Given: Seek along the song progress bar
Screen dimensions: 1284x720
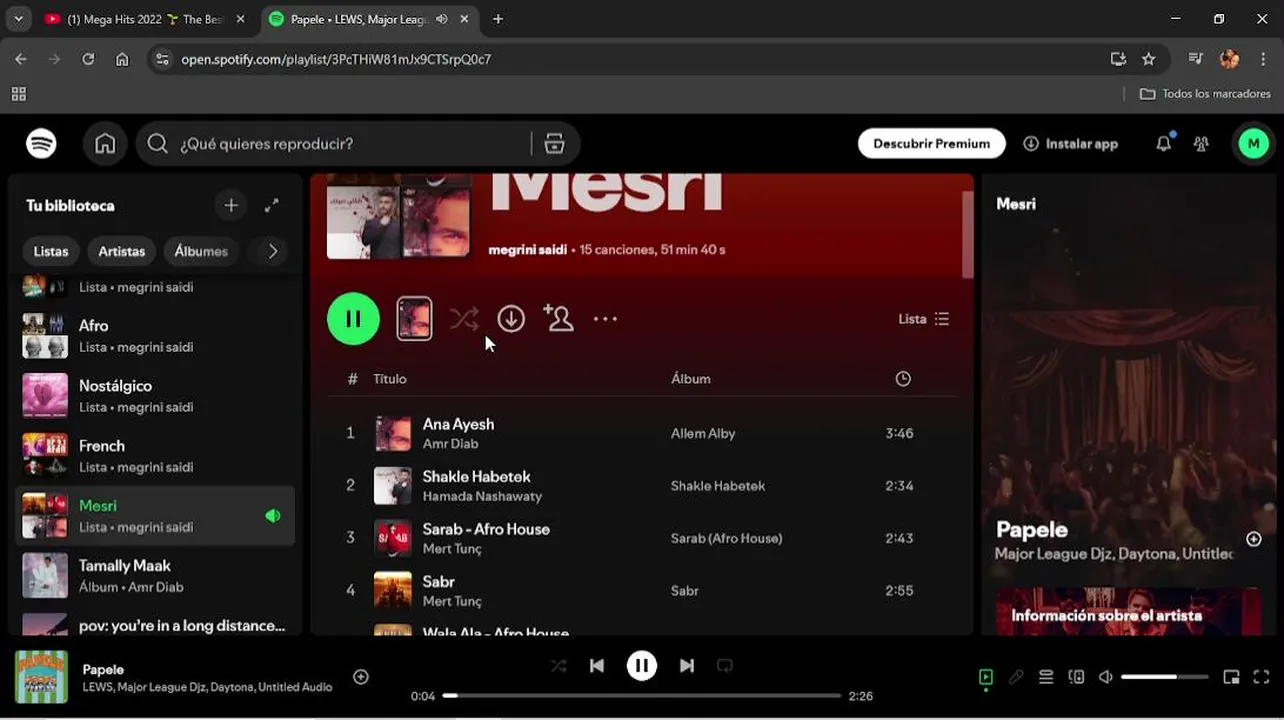Looking at the screenshot, I should click(642, 696).
